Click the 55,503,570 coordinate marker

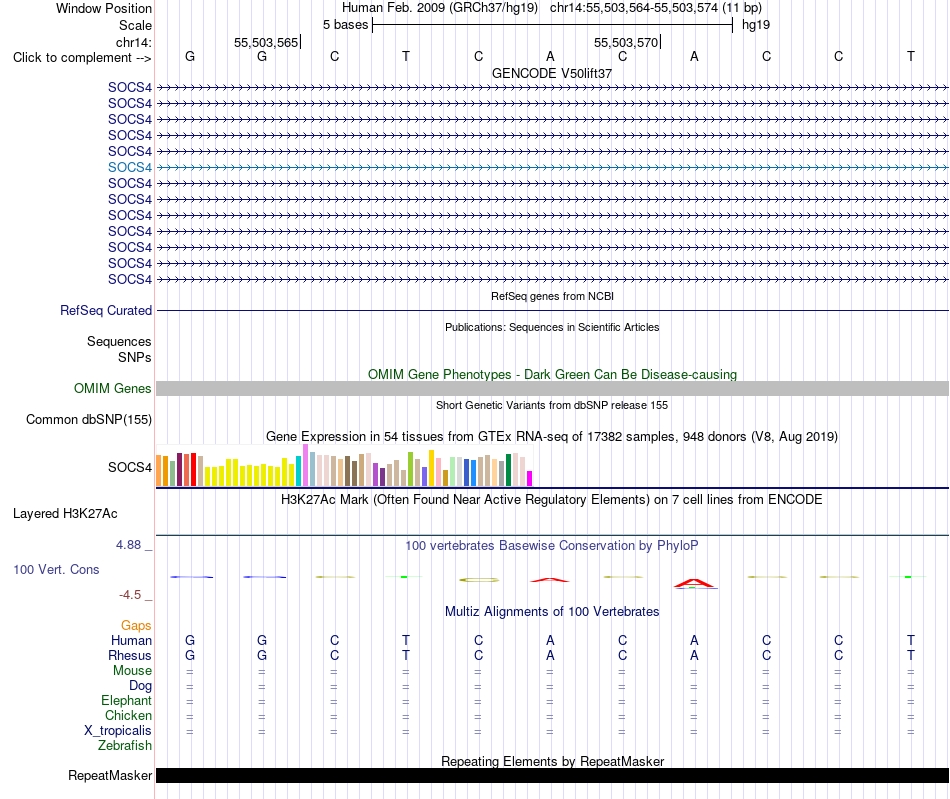626,42
